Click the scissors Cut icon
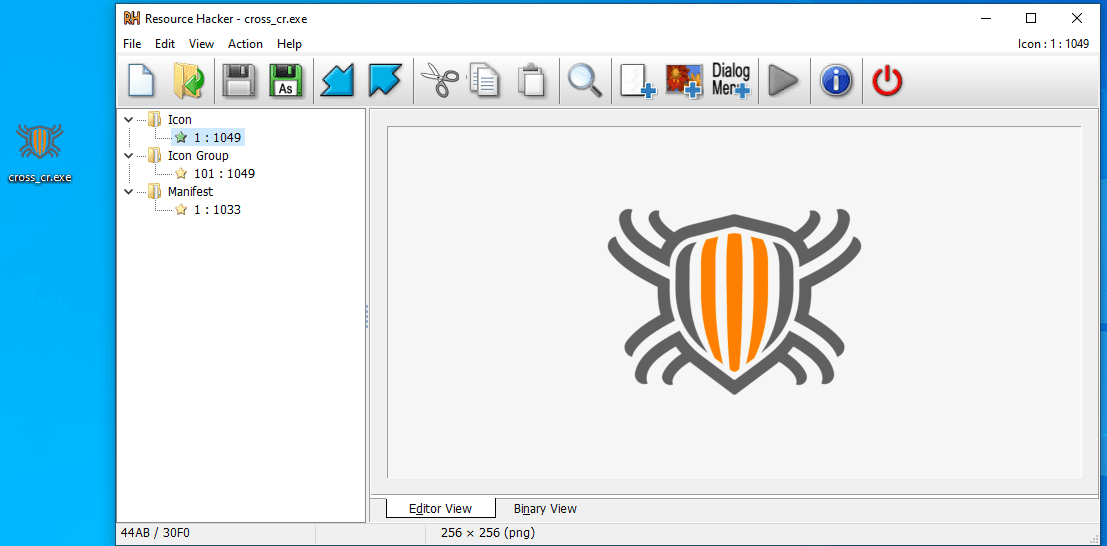1107x546 pixels. (x=439, y=80)
